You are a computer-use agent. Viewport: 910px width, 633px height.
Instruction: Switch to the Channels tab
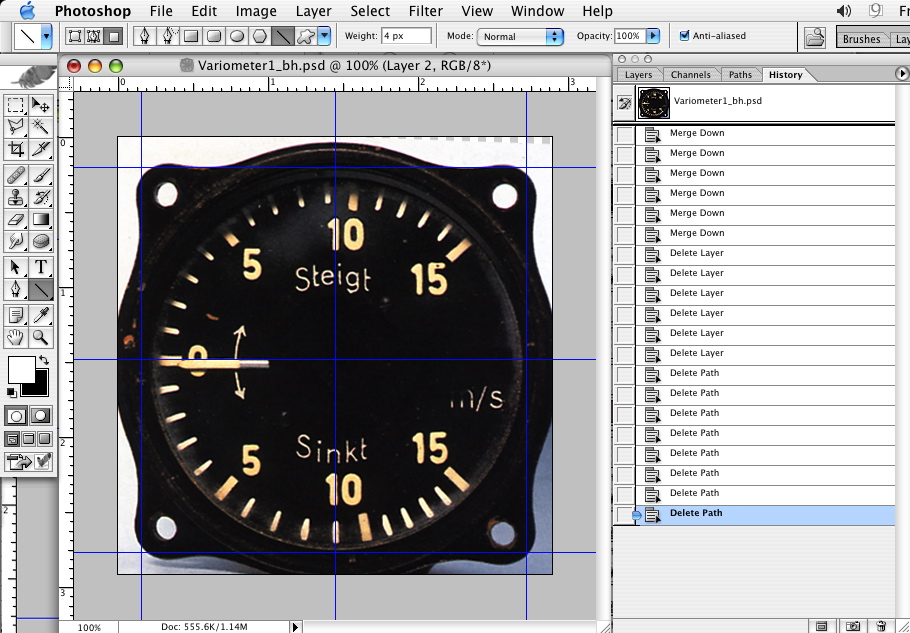click(x=690, y=75)
